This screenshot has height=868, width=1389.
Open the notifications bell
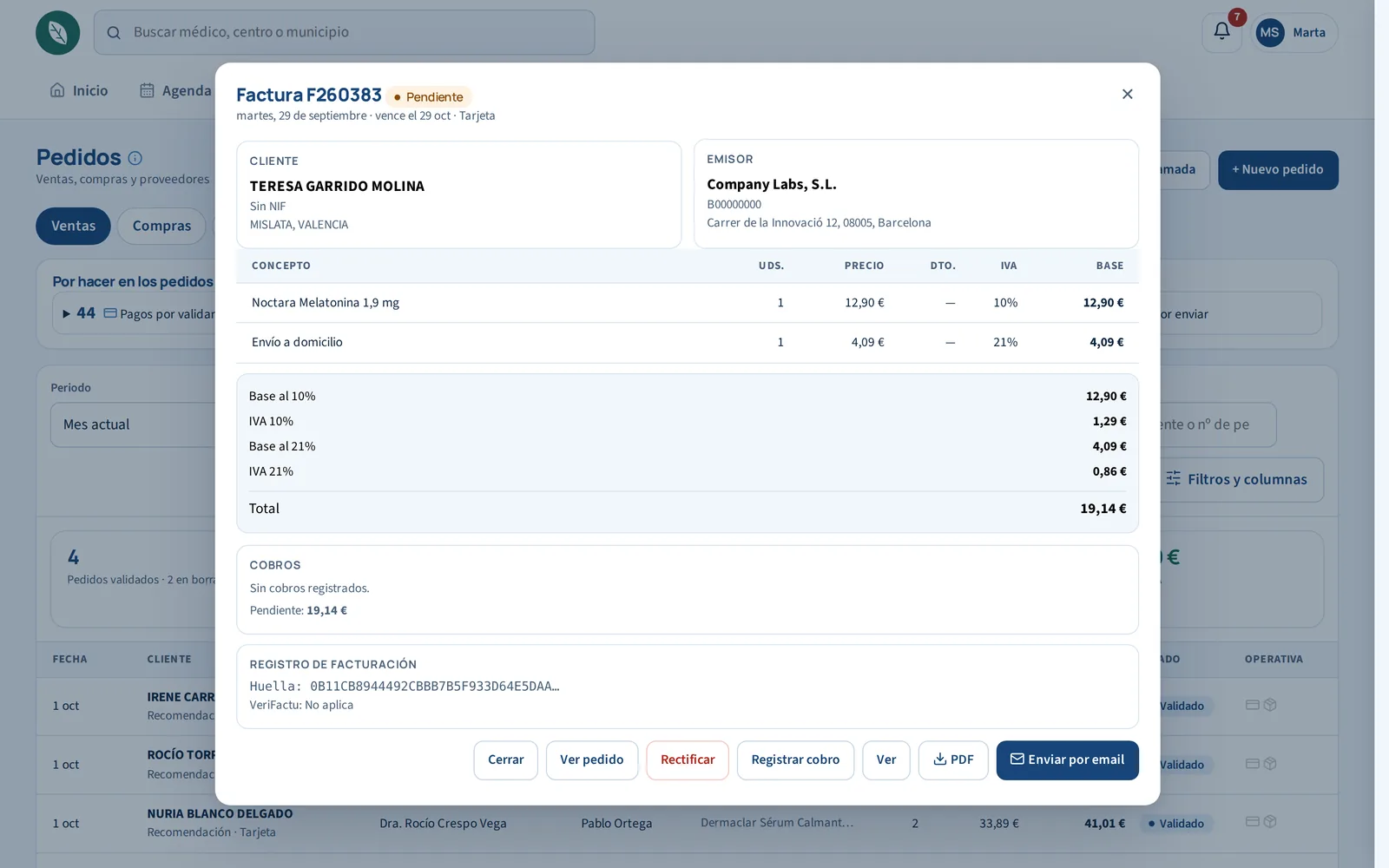click(1221, 32)
